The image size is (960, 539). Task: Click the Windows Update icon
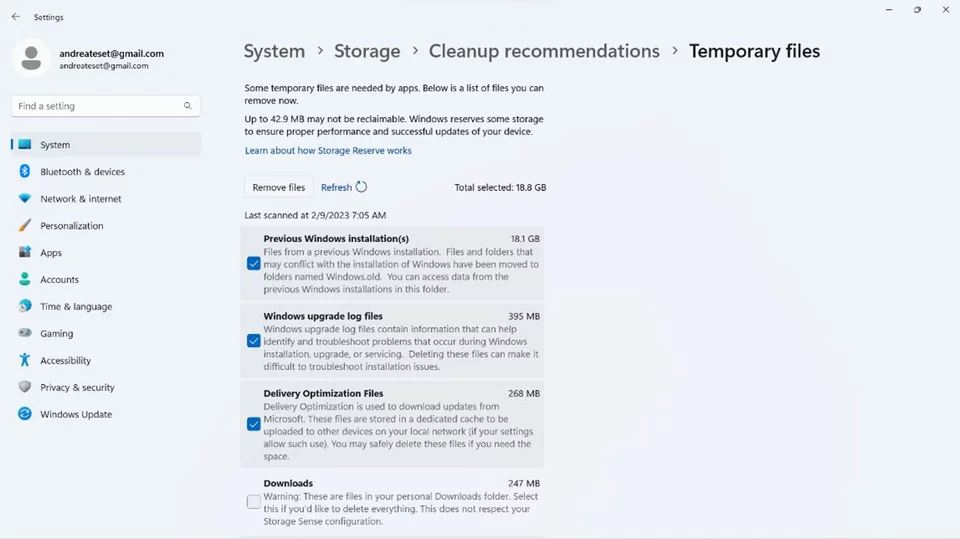pyautogui.click(x=24, y=414)
